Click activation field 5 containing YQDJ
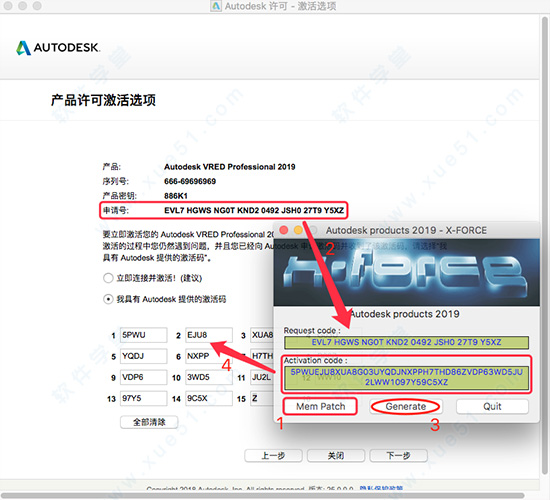Viewport: 550px width, 500px height. click(x=143, y=356)
